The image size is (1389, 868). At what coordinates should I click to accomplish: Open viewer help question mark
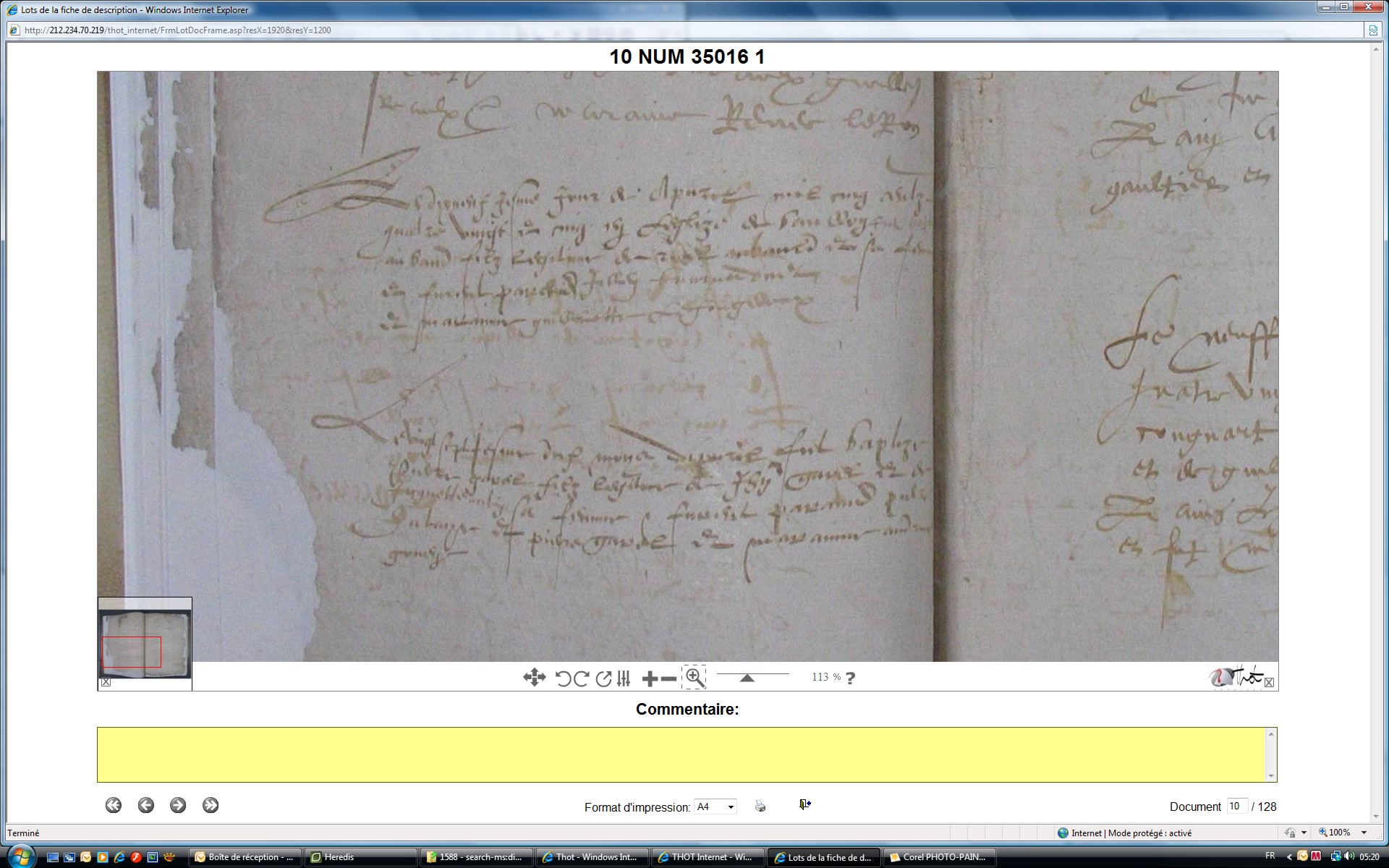point(851,678)
